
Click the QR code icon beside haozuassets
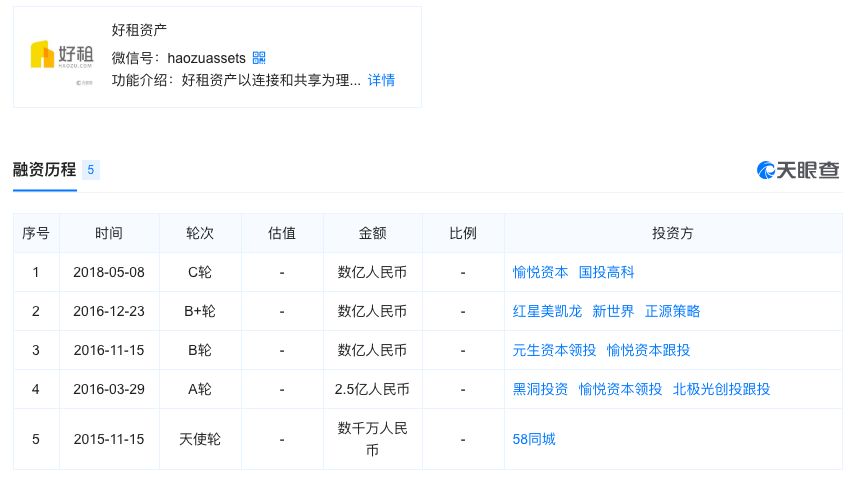pyautogui.click(x=259, y=58)
